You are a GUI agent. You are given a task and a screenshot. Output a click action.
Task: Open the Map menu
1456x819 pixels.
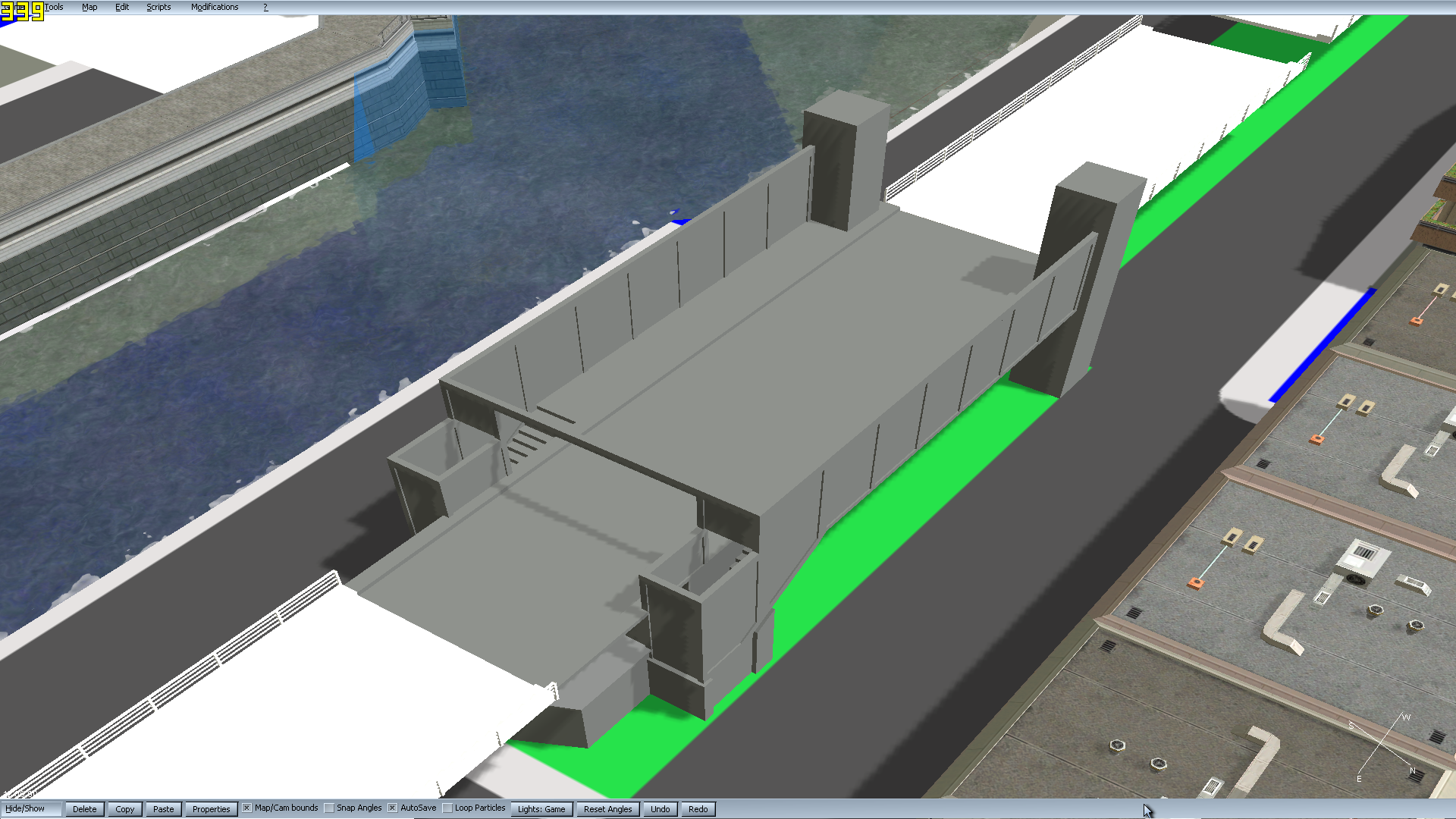click(89, 7)
